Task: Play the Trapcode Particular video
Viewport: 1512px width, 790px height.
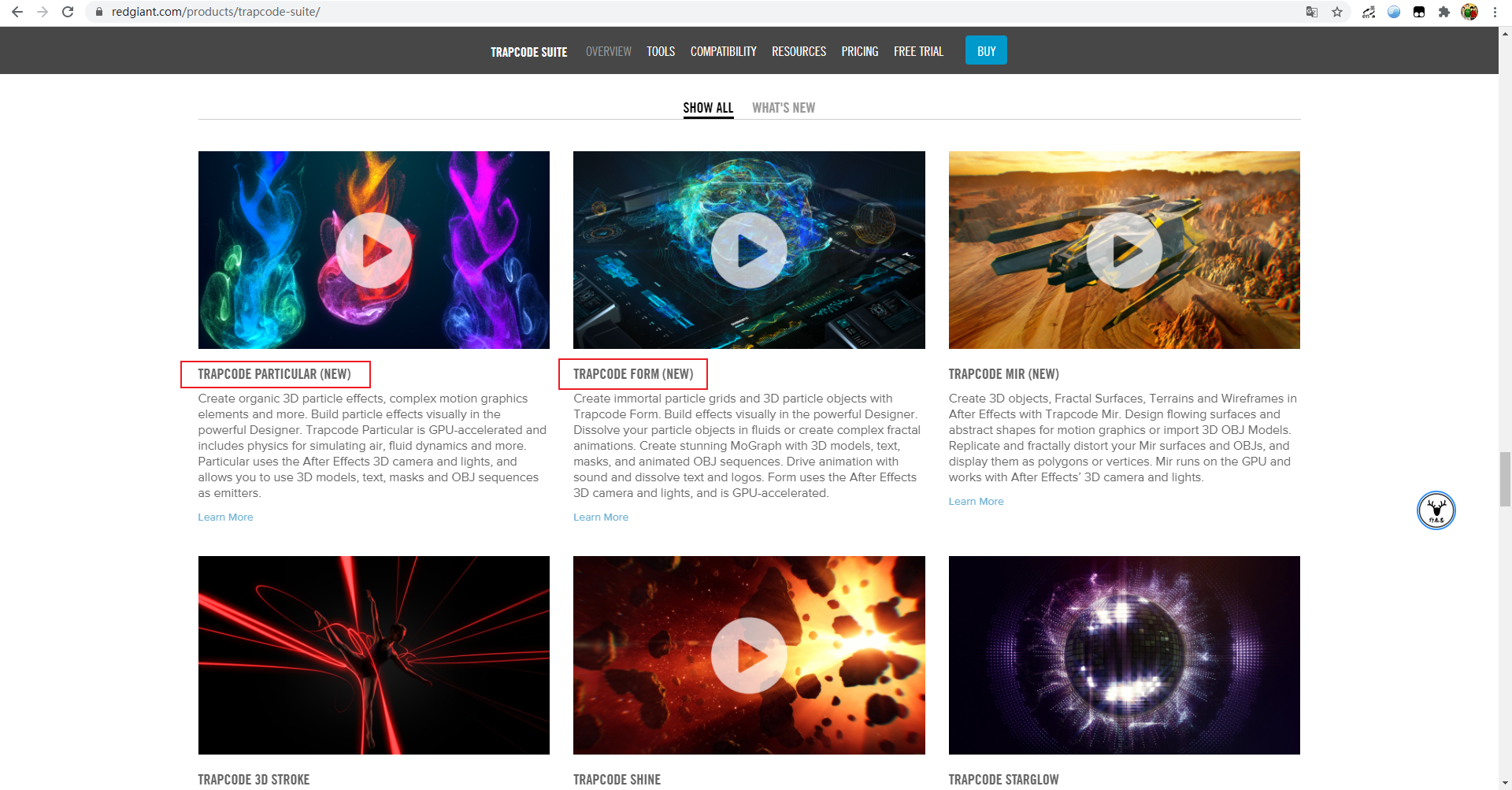Action: 374,250
